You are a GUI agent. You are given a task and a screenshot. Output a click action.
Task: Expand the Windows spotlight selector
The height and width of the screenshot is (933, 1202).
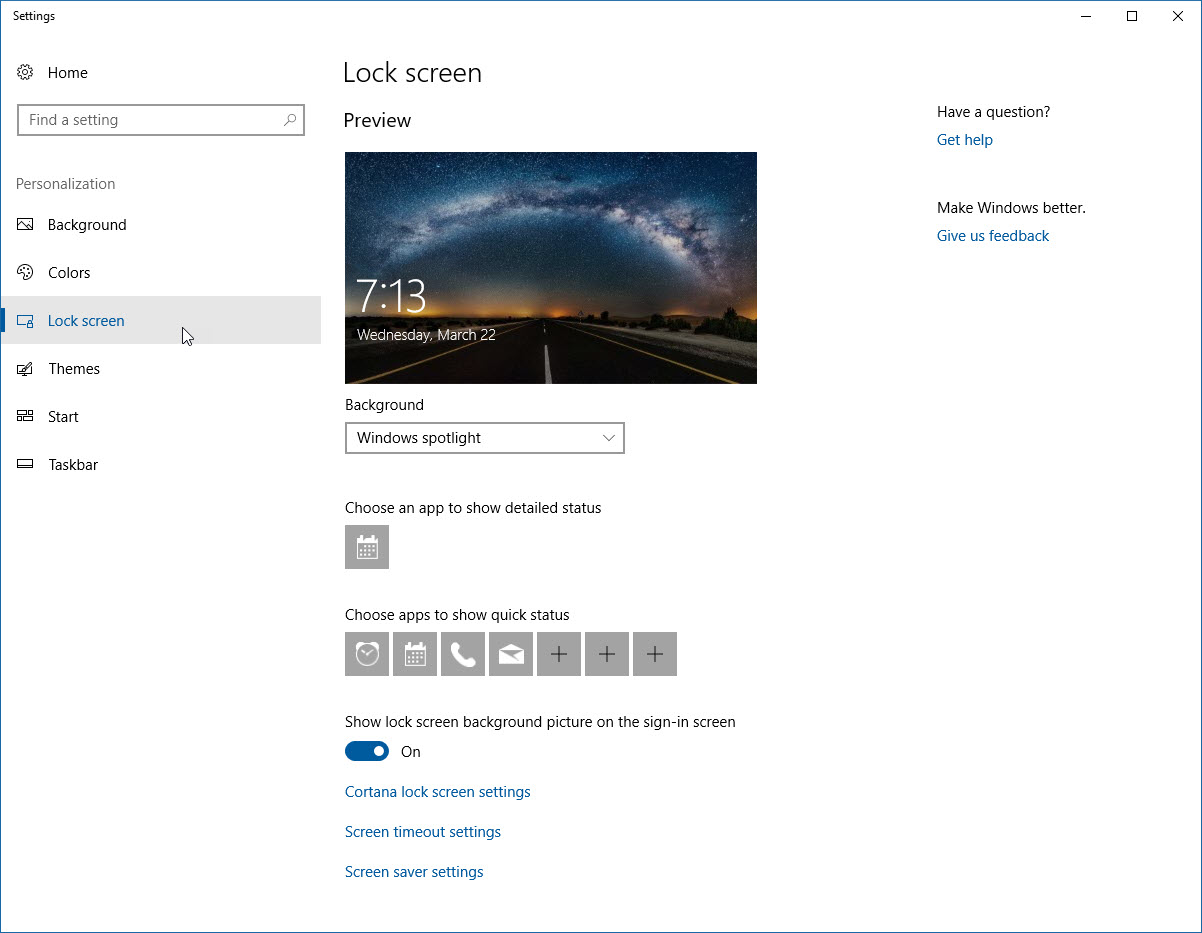pyautogui.click(x=608, y=438)
